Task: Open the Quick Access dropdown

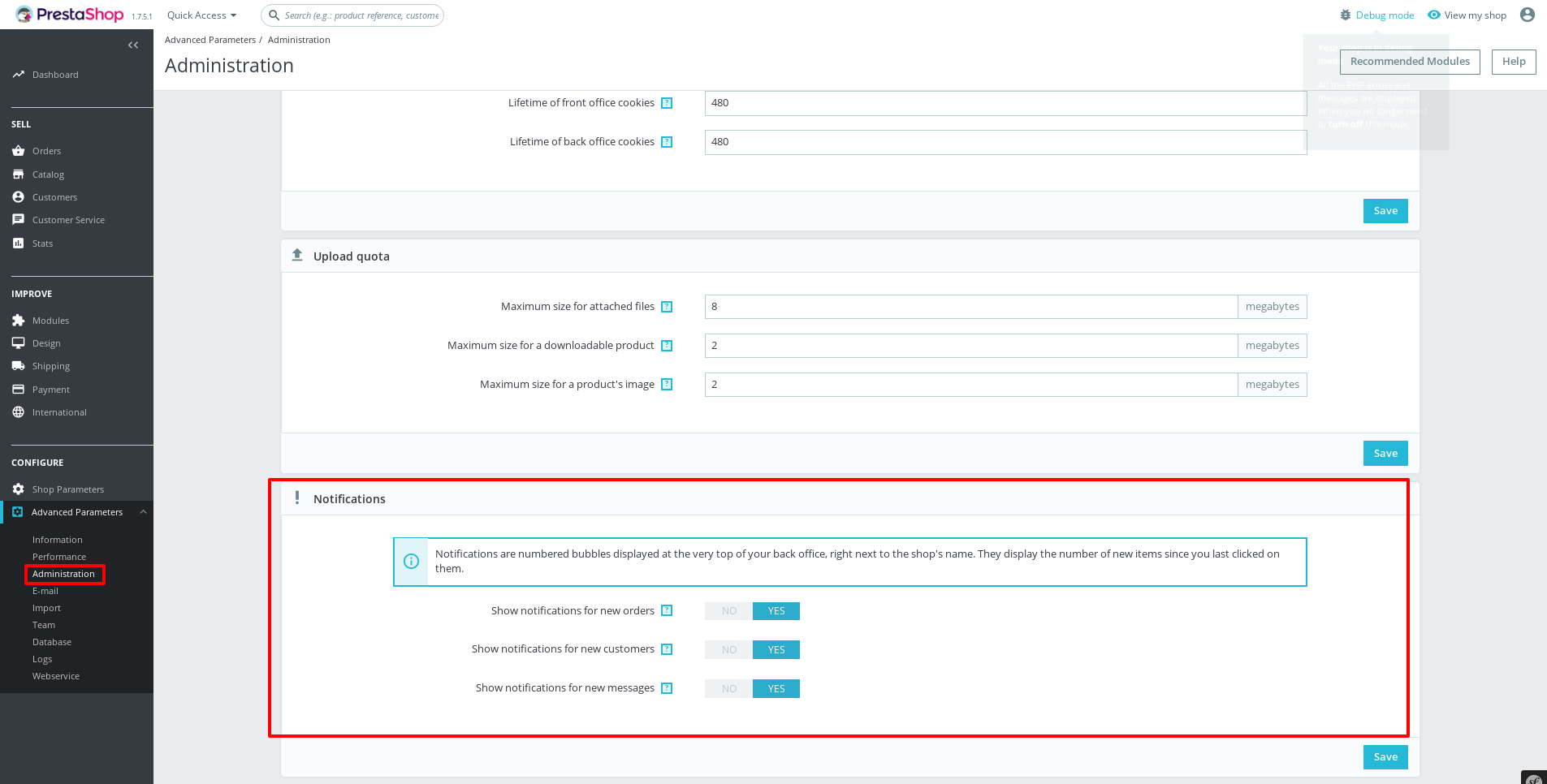Action: click(201, 15)
